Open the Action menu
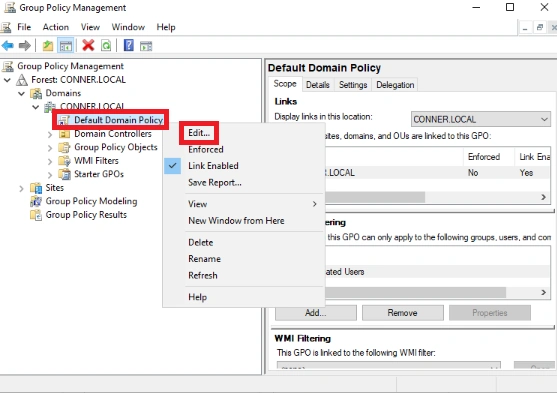The image size is (557, 393). pyautogui.click(x=56, y=27)
